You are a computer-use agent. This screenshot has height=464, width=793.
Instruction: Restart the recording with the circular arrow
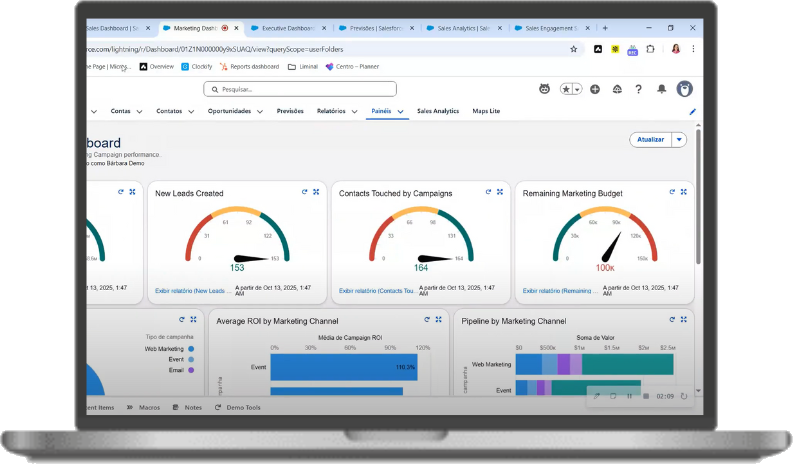(x=684, y=396)
